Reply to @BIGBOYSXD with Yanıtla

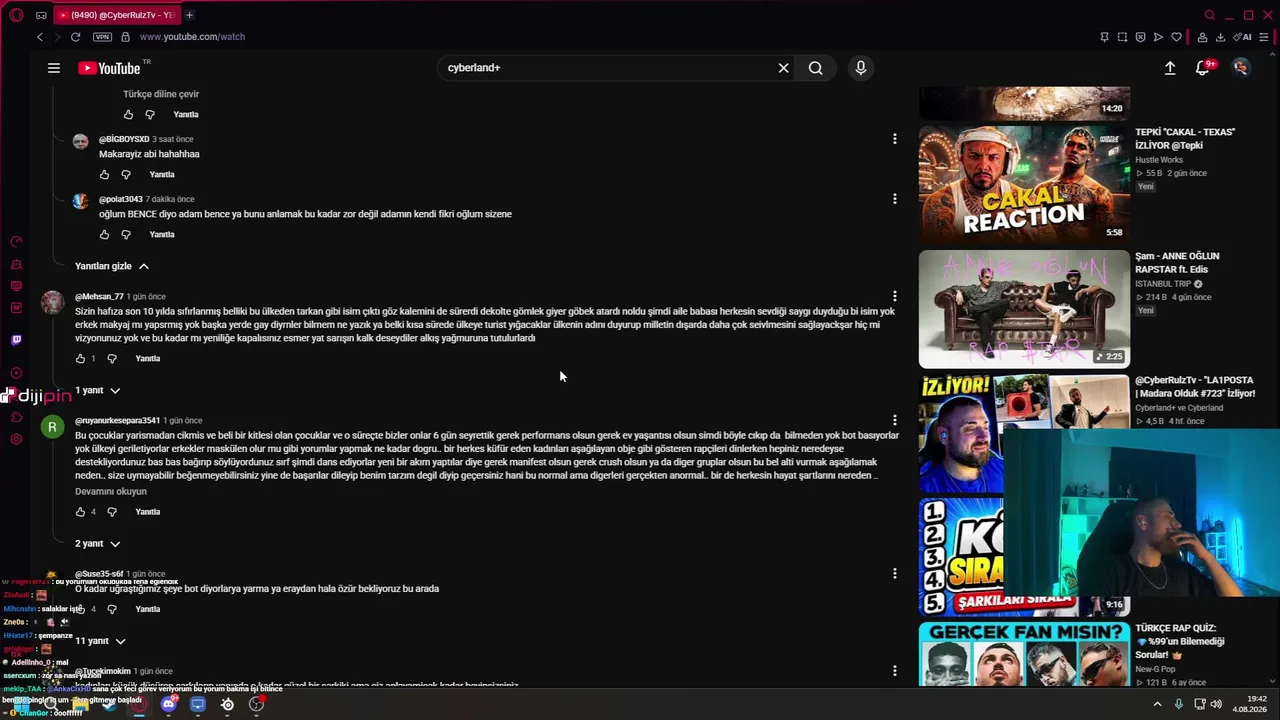(x=162, y=175)
